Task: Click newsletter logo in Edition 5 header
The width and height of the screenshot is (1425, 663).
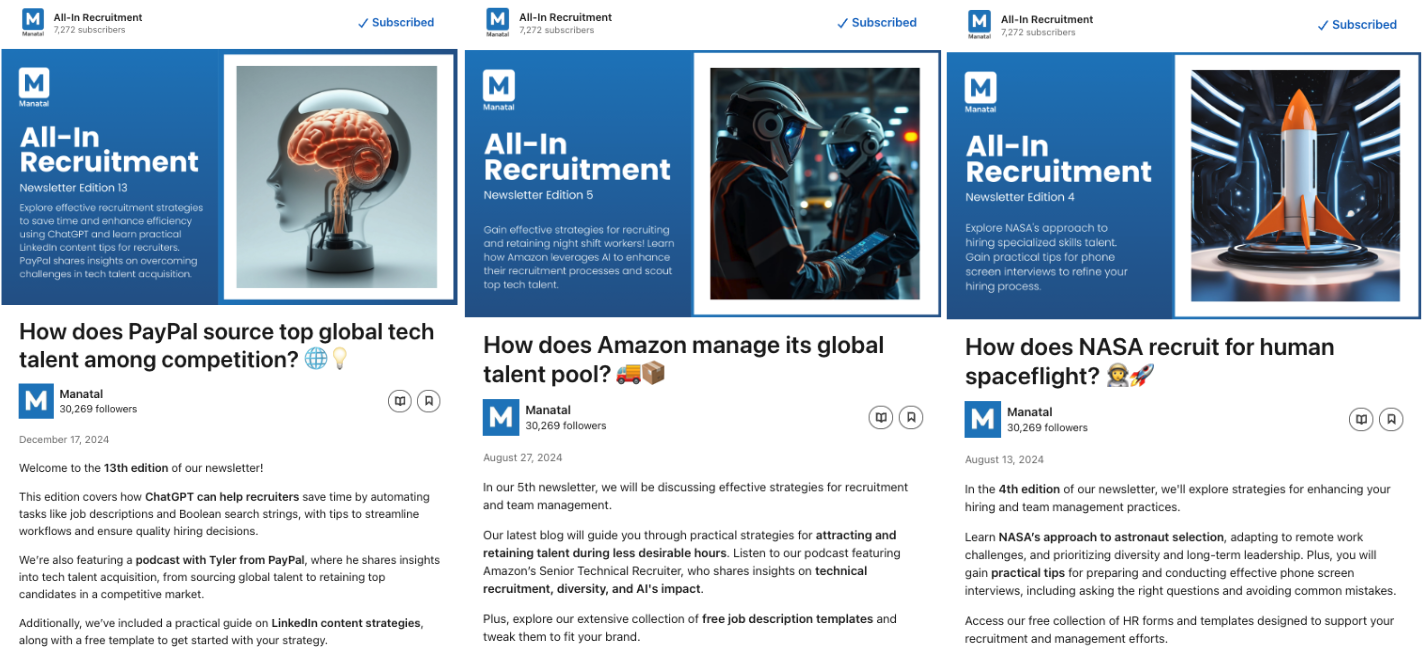Action: pyautogui.click(x=497, y=23)
